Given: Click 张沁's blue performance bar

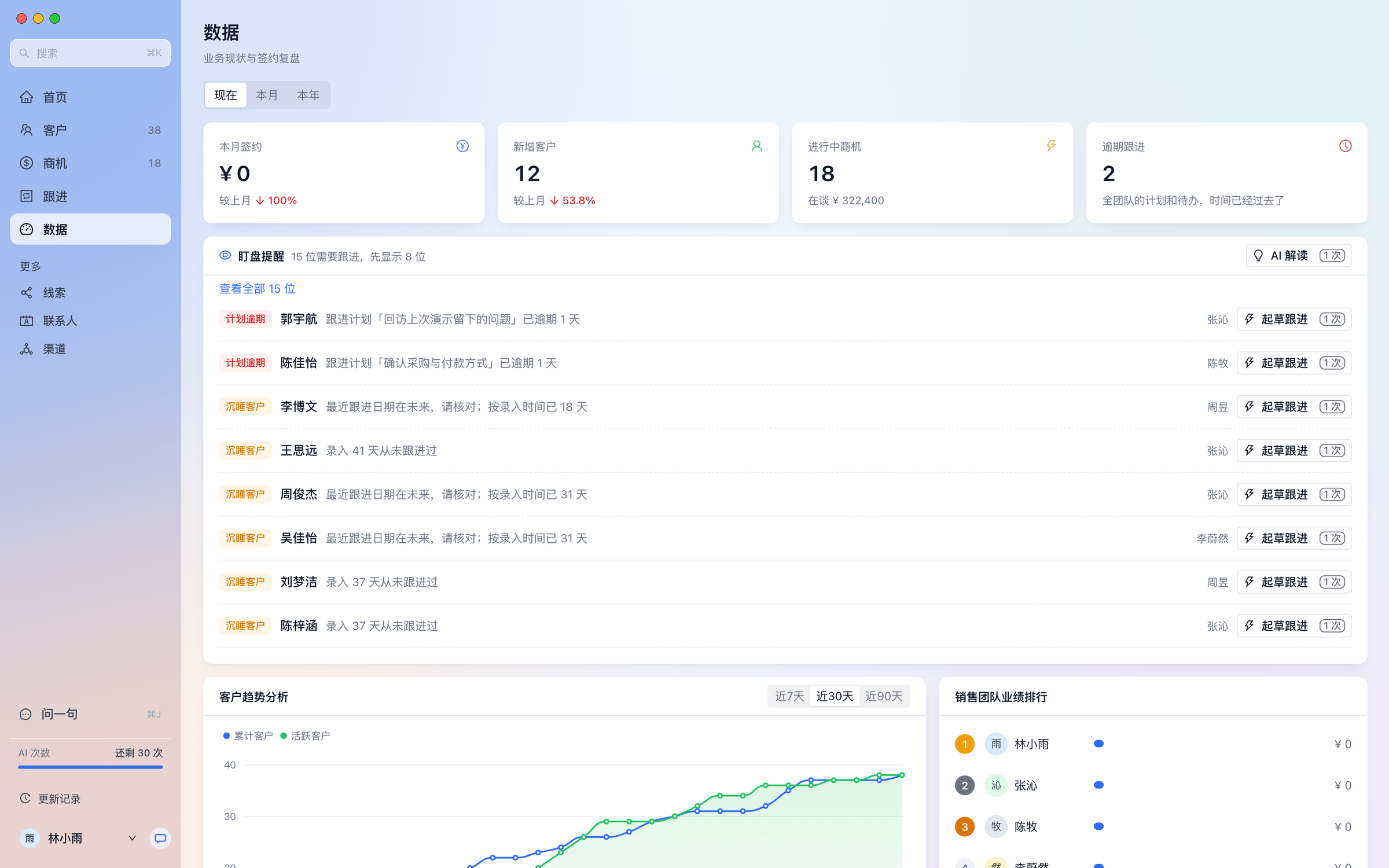Looking at the screenshot, I should (1098, 785).
